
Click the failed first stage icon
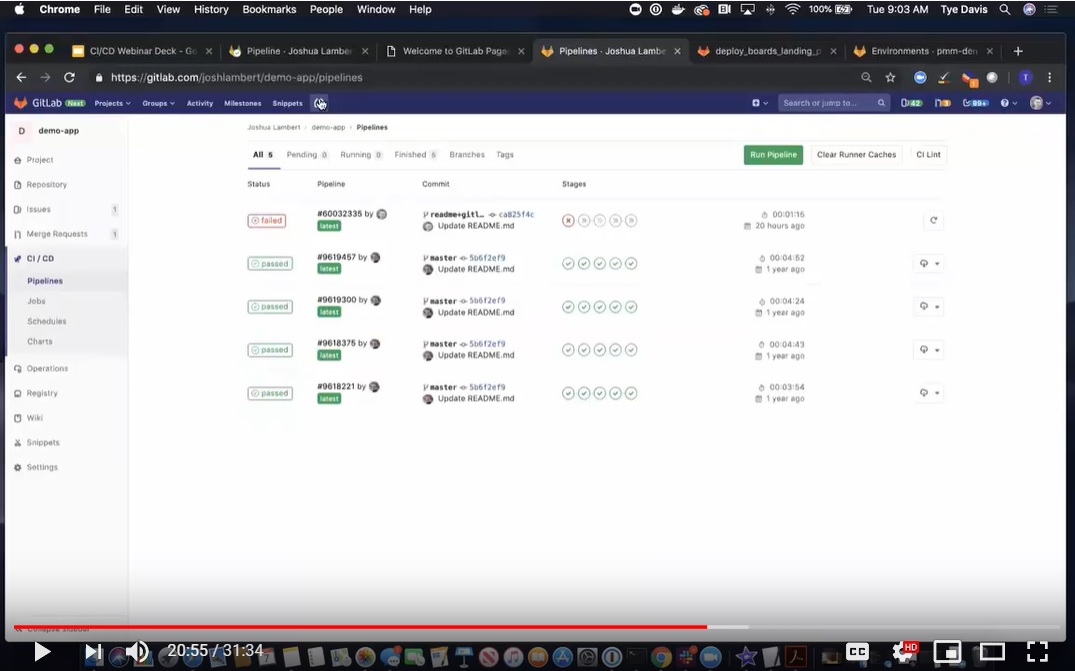pos(568,221)
